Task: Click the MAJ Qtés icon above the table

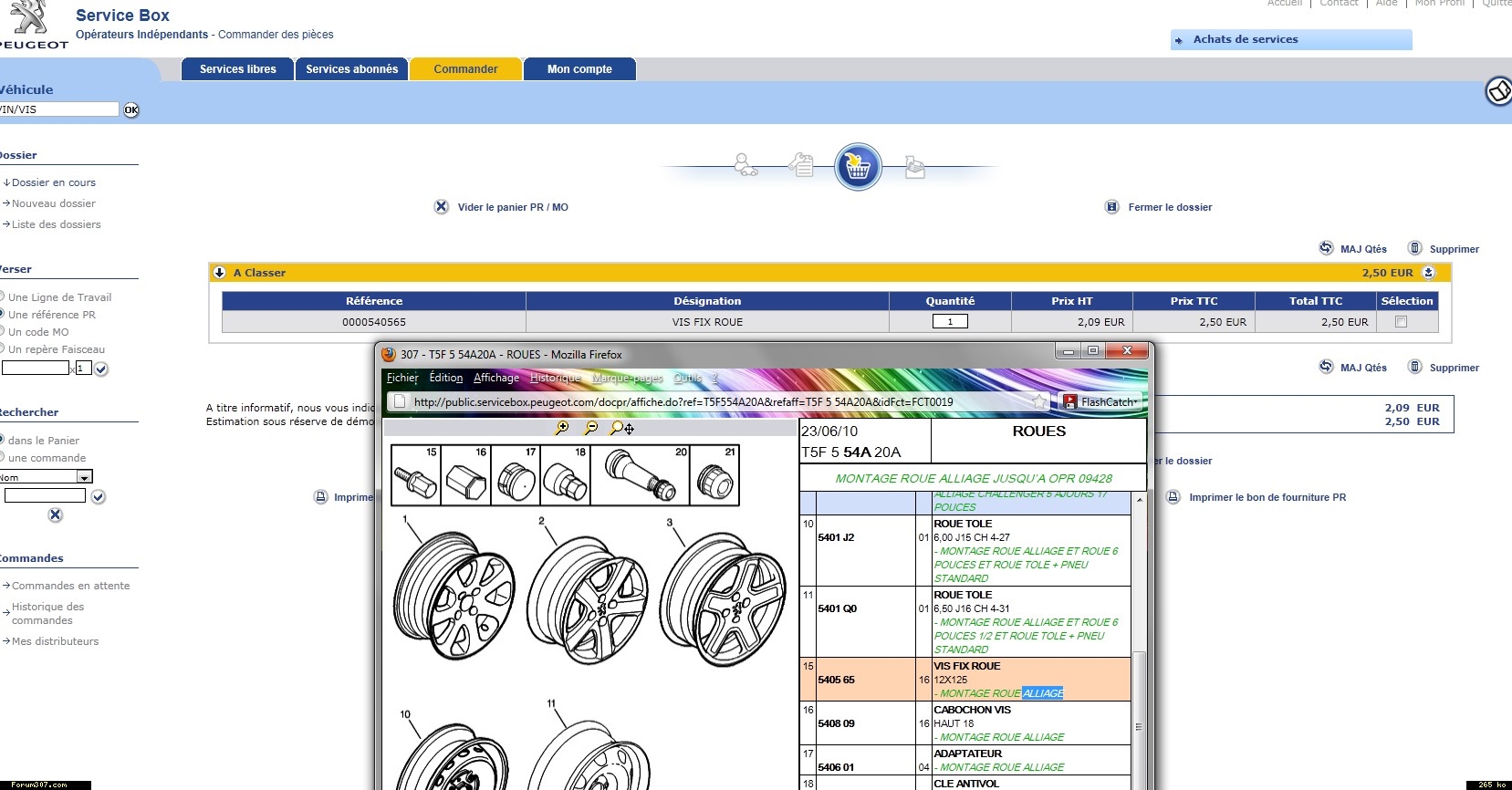Action: point(1326,248)
